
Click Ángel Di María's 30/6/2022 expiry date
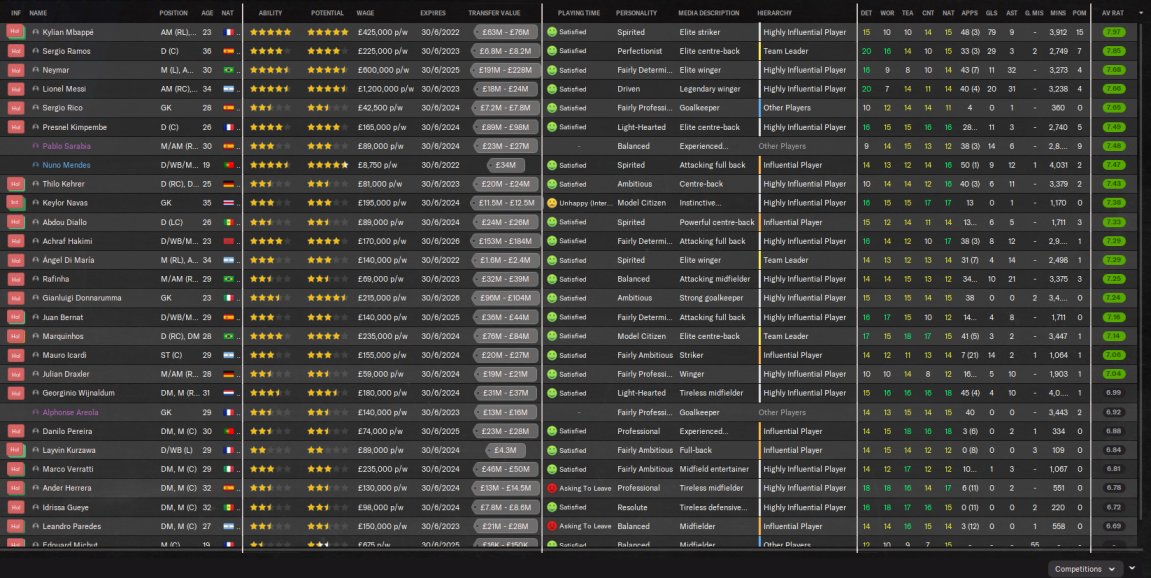[x=439, y=260]
